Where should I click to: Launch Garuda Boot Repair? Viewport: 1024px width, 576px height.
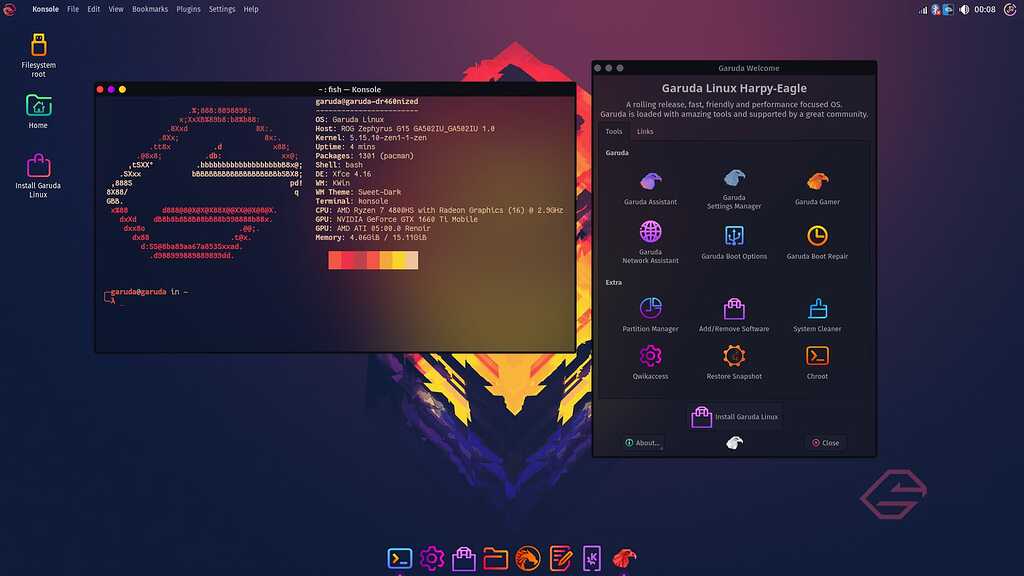816,236
